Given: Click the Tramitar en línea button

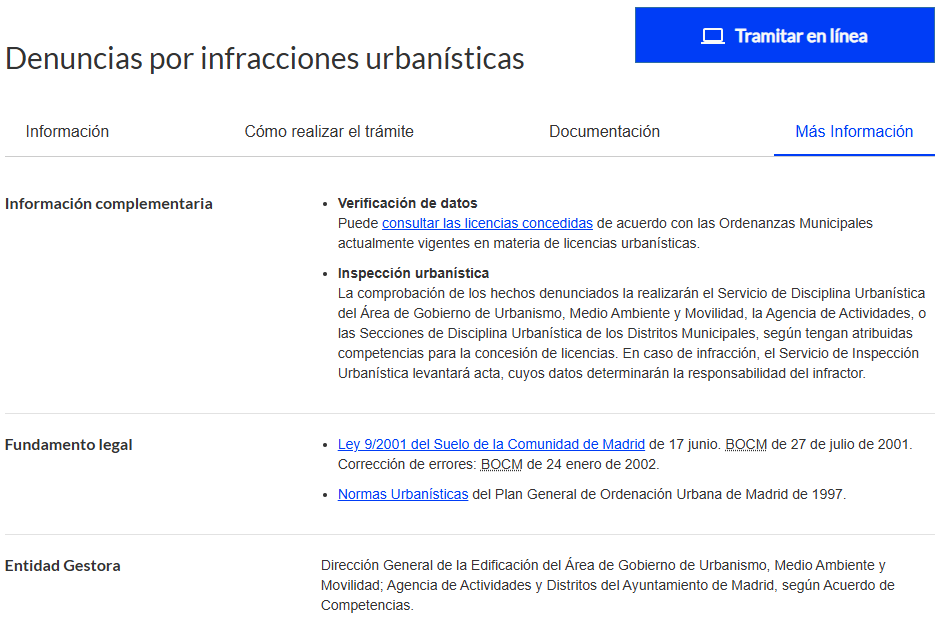Looking at the screenshot, I should pos(785,35).
